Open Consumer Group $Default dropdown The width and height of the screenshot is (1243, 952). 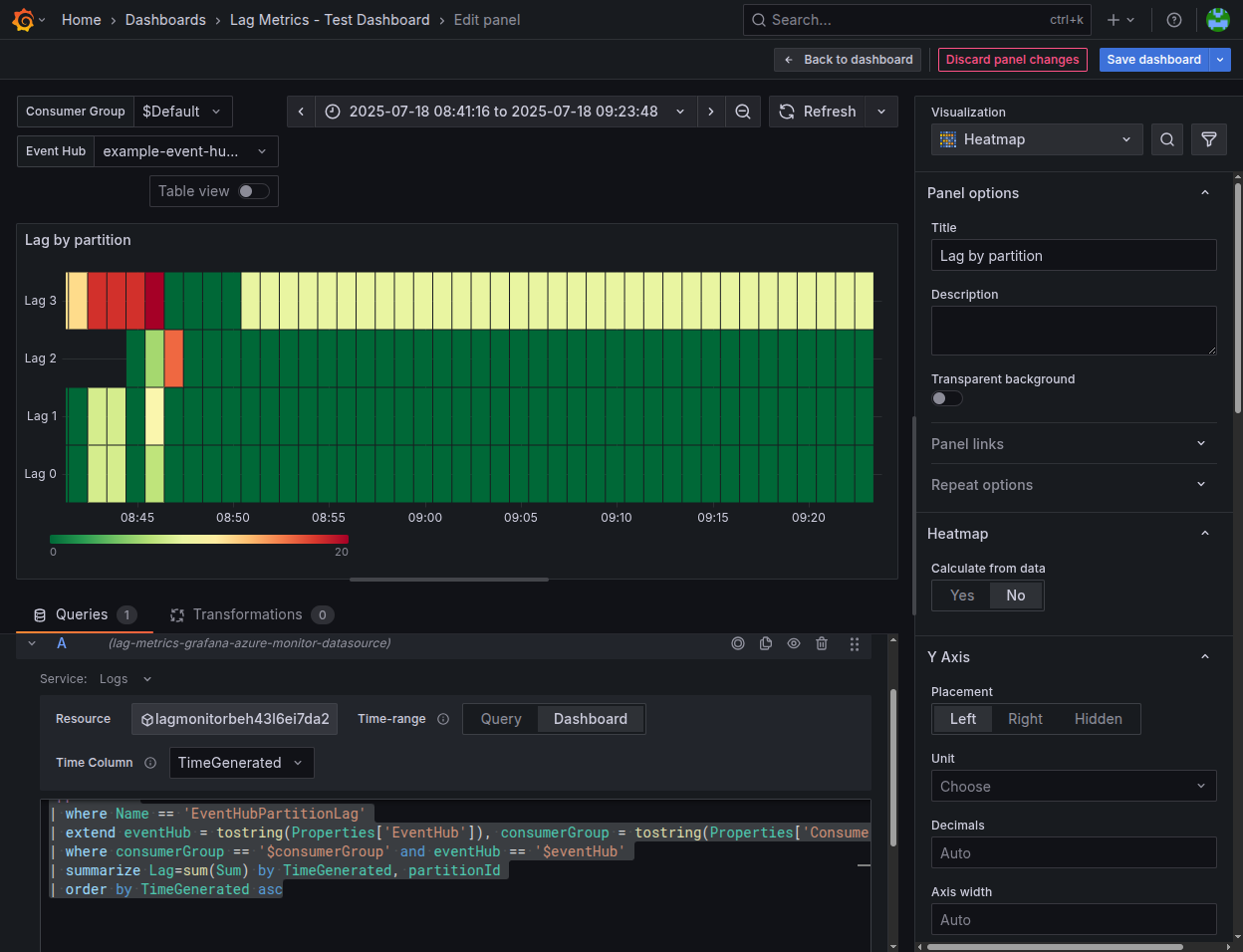pos(183,112)
